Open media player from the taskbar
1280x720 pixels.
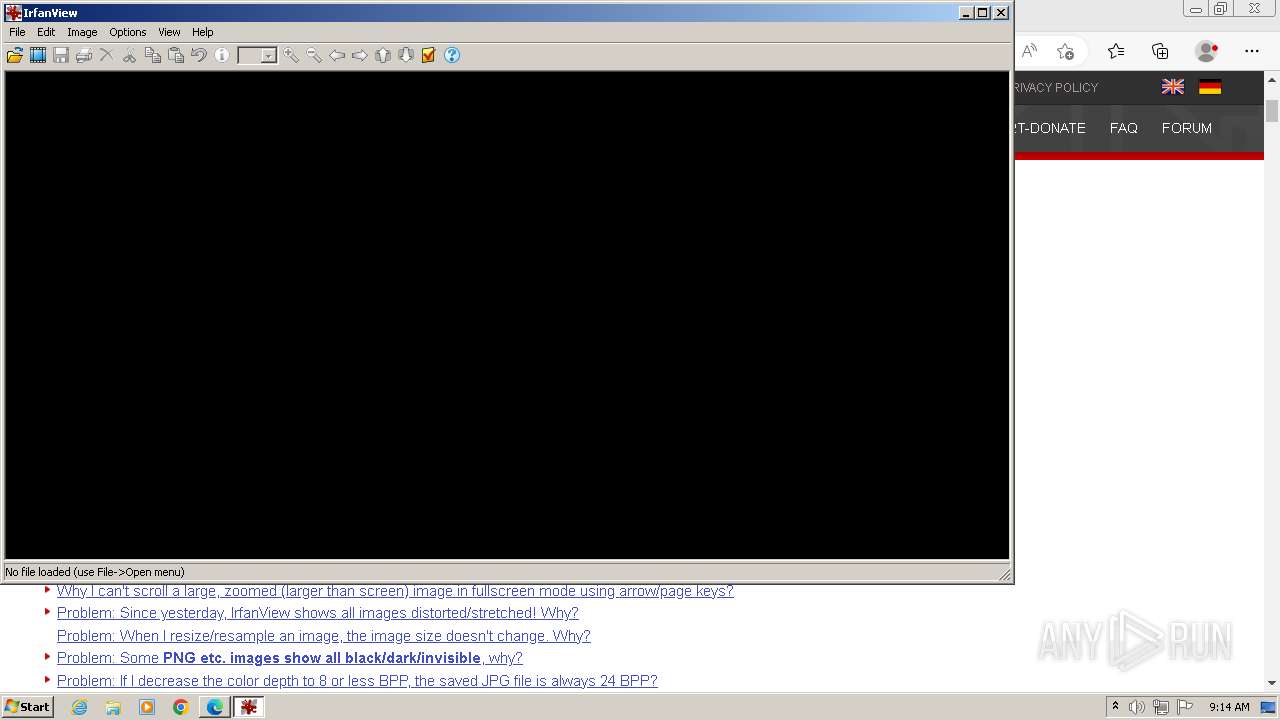click(x=147, y=707)
